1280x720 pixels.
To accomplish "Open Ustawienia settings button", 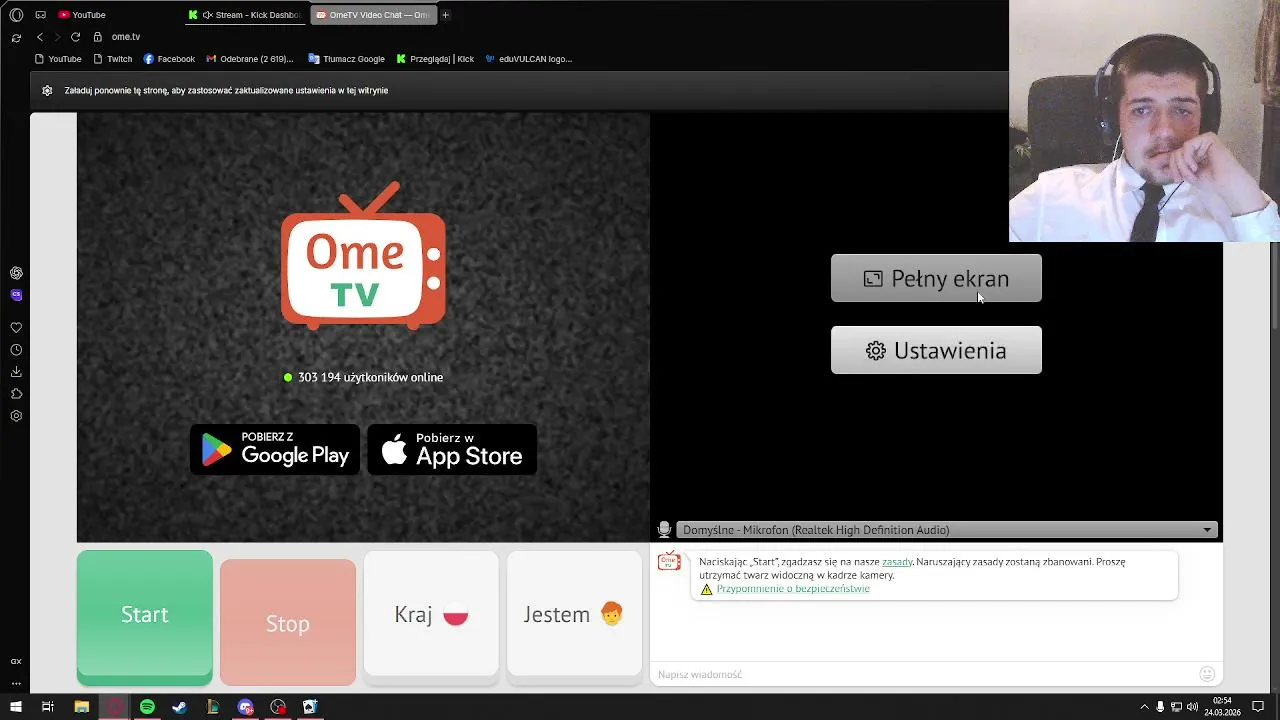I will [936, 350].
